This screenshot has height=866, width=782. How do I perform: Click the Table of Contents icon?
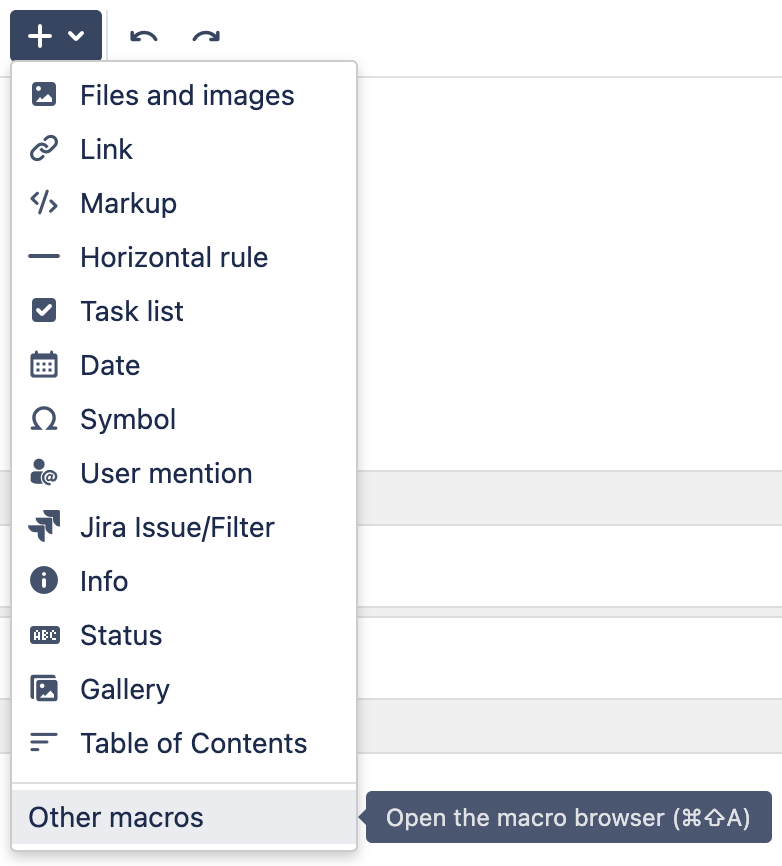[44, 742]
